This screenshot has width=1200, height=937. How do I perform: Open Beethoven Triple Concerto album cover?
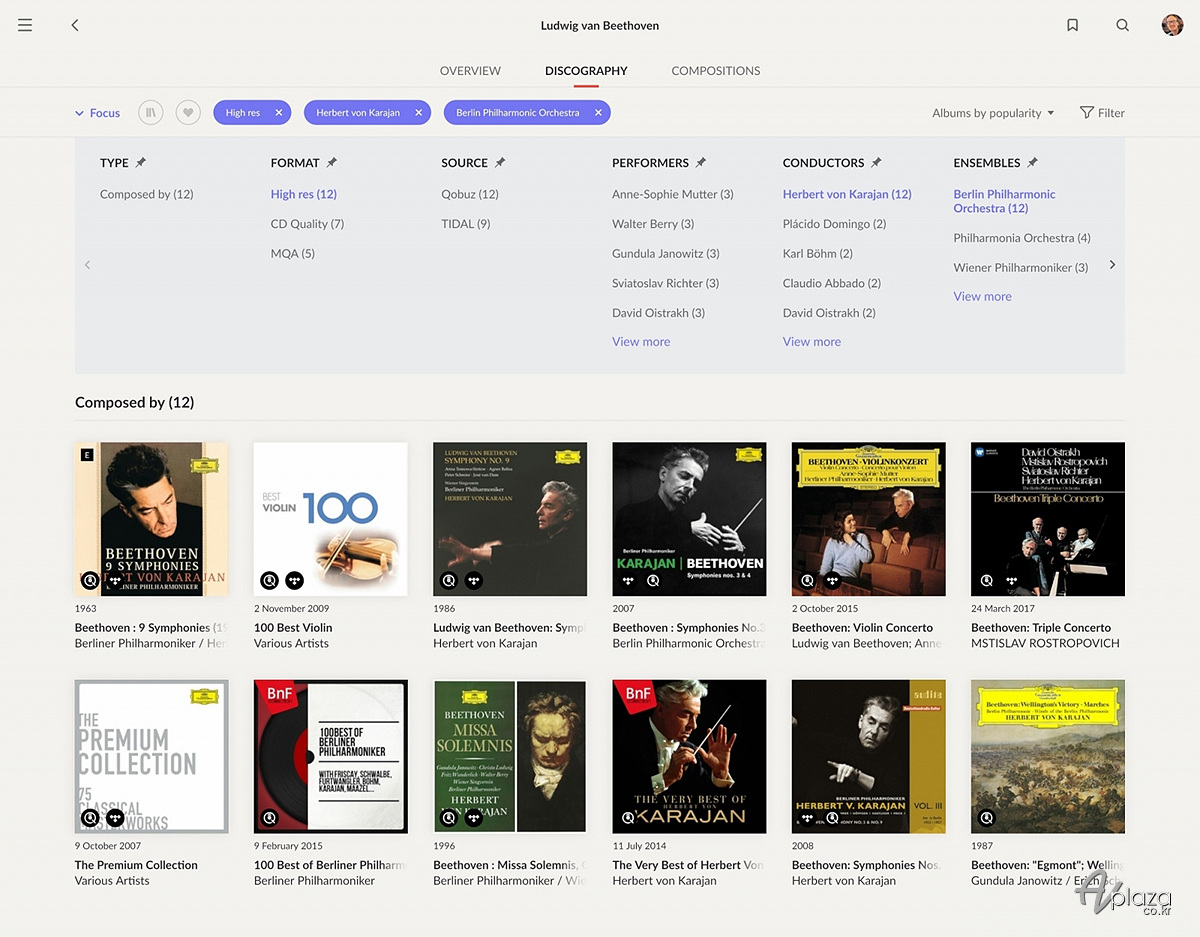(x=1048, y=519)
